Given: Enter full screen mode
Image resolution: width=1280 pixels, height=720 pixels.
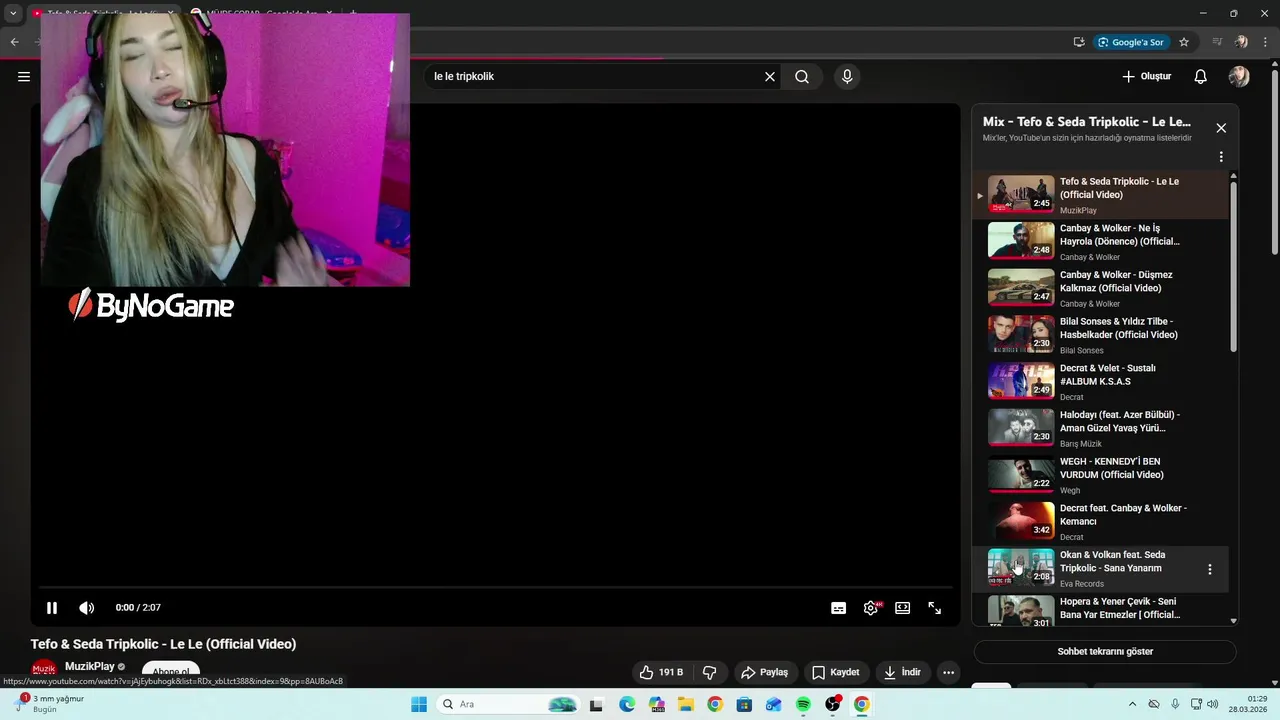Looking at the screenshot, I should pos(935,608).
